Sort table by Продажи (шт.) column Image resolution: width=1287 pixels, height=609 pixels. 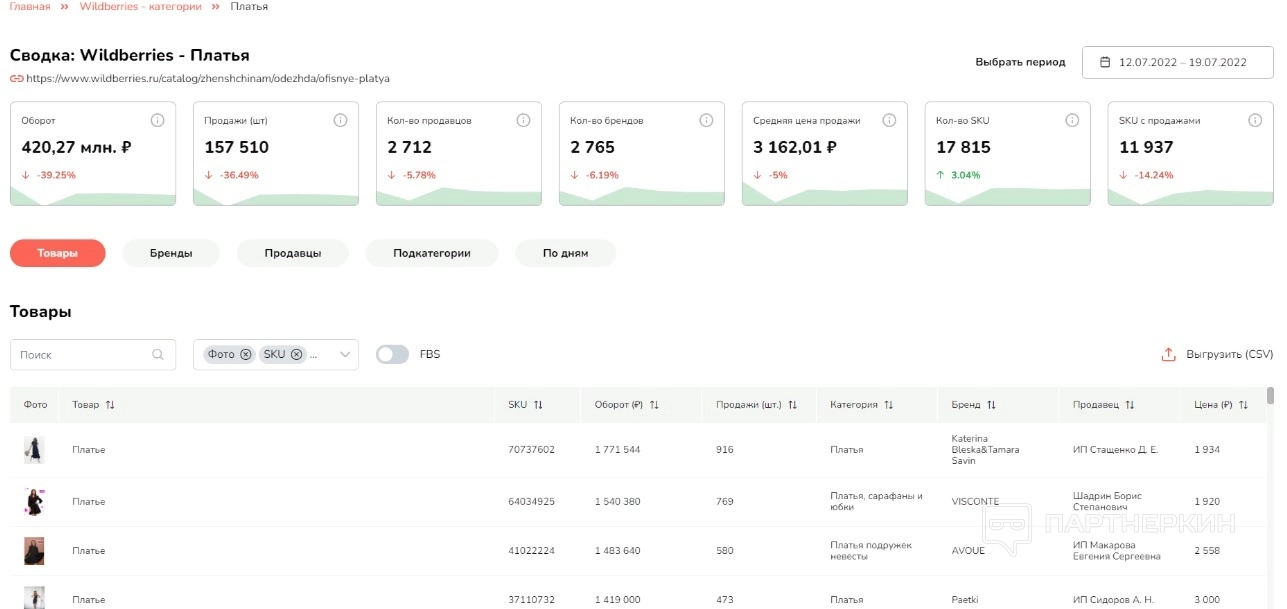click(792, 405)
